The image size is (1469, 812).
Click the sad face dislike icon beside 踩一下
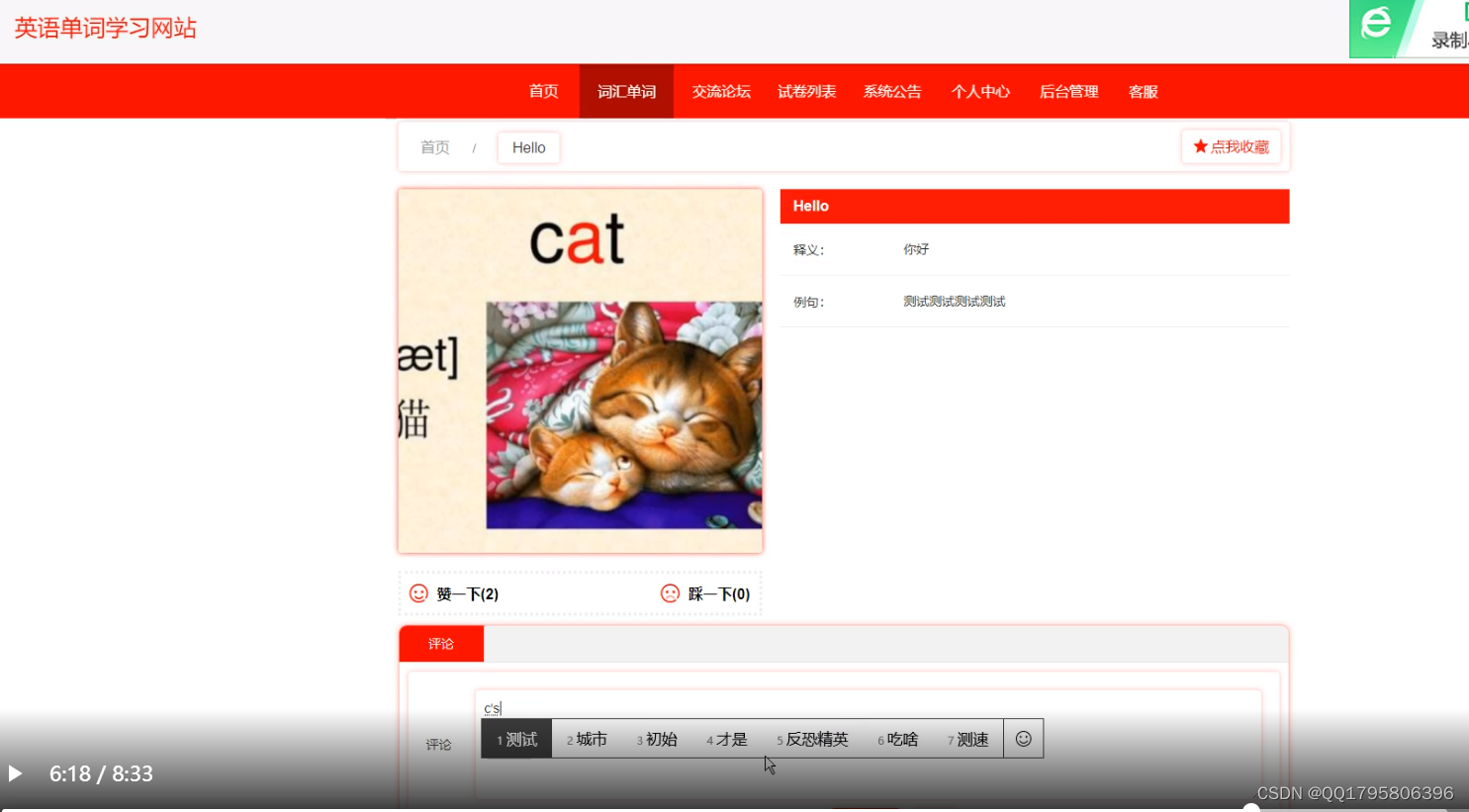point(670,593)
